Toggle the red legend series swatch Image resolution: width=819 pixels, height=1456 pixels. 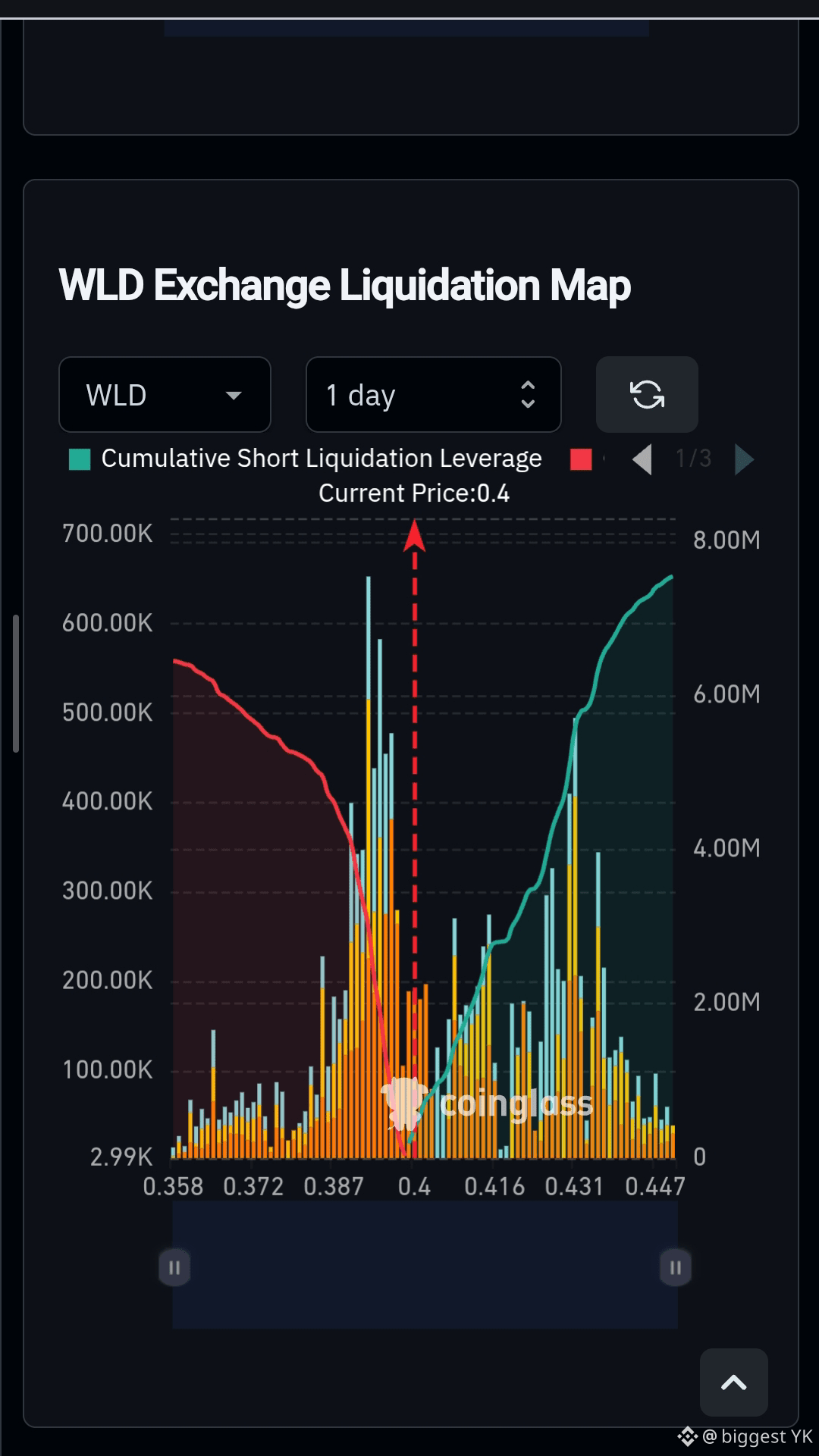pyautogui.click(x=581, y=459)
